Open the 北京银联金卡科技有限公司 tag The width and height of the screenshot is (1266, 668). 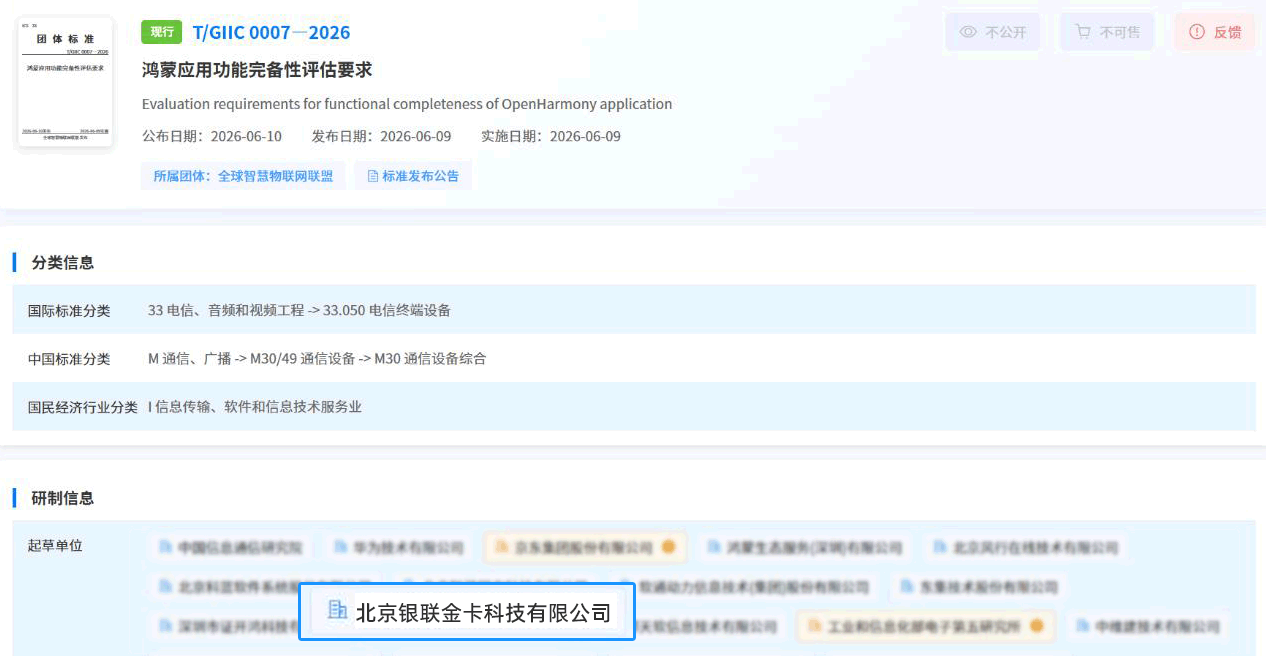click(467, 612)
